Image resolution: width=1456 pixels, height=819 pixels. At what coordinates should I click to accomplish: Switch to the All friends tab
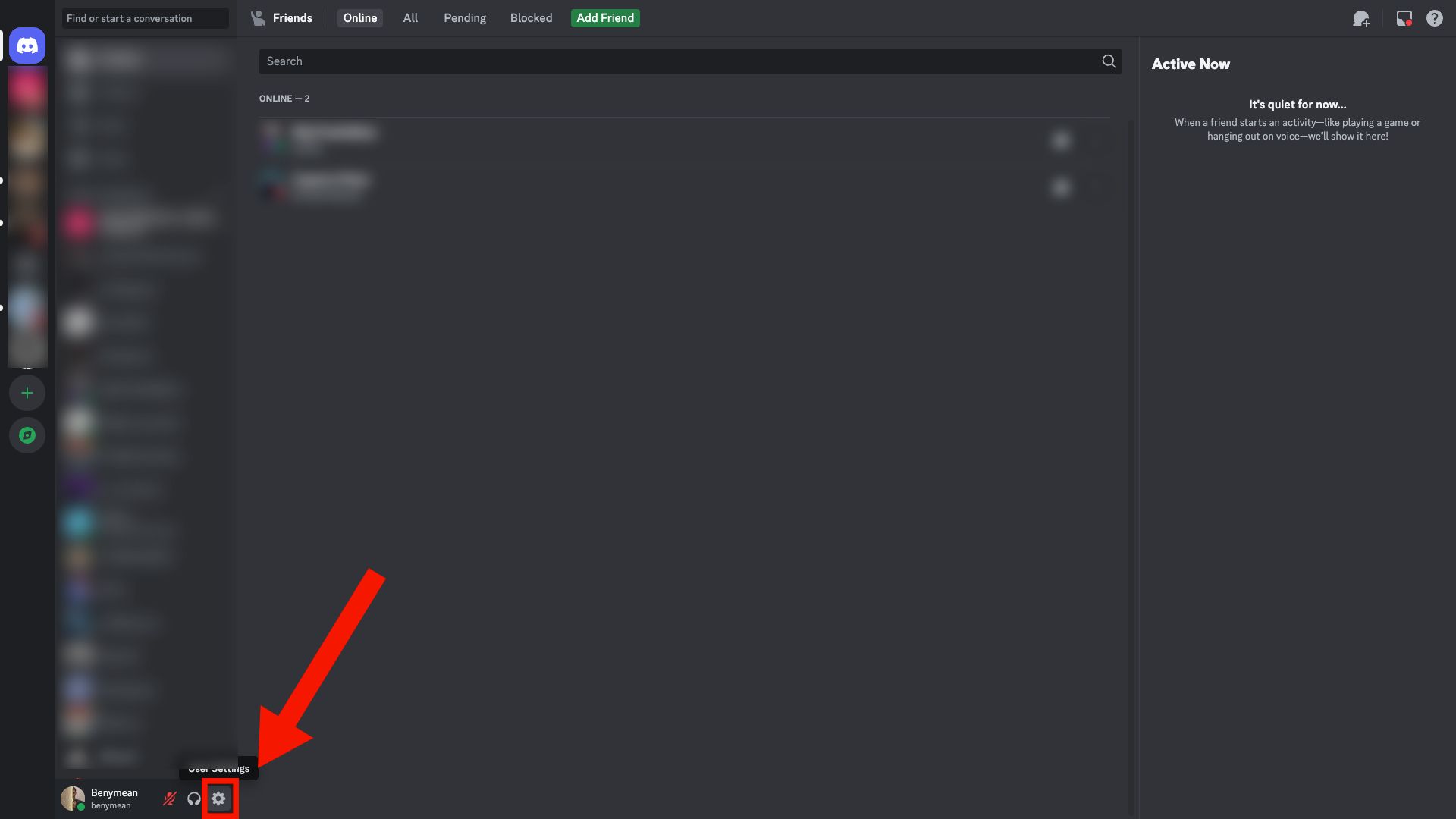[x=410, y=18]
